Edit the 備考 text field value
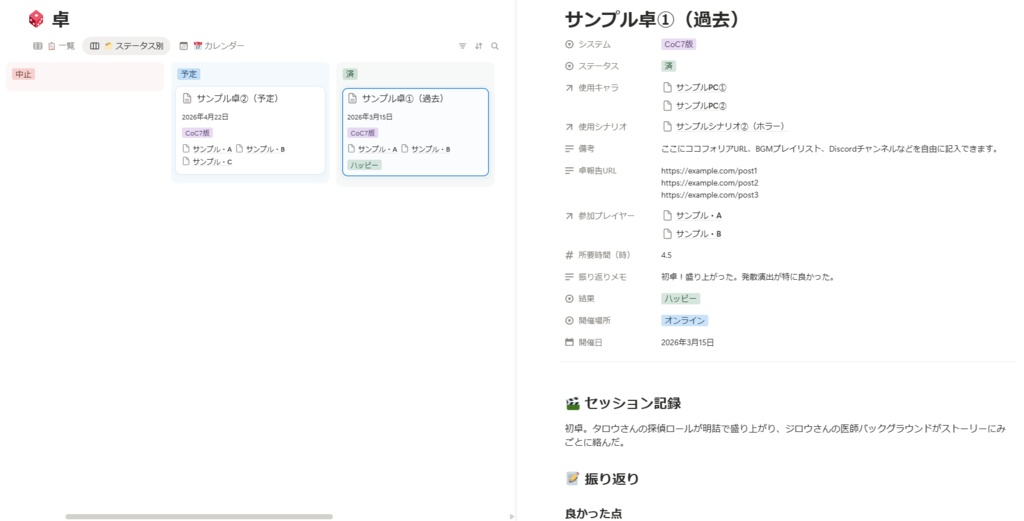The height and width of the screenshot is (521, 1024). (x=829, y=149)
